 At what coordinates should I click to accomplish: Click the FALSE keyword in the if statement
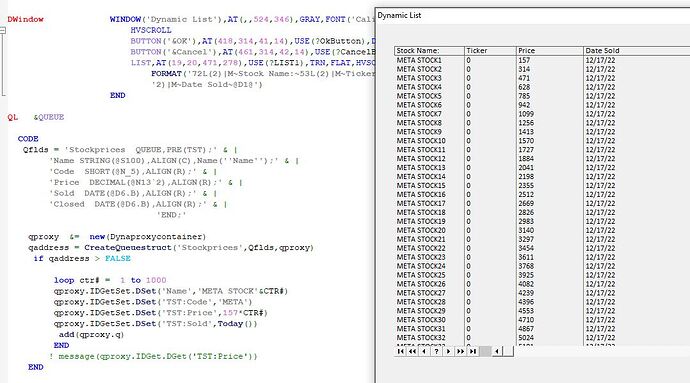click(x=117, y=258)
